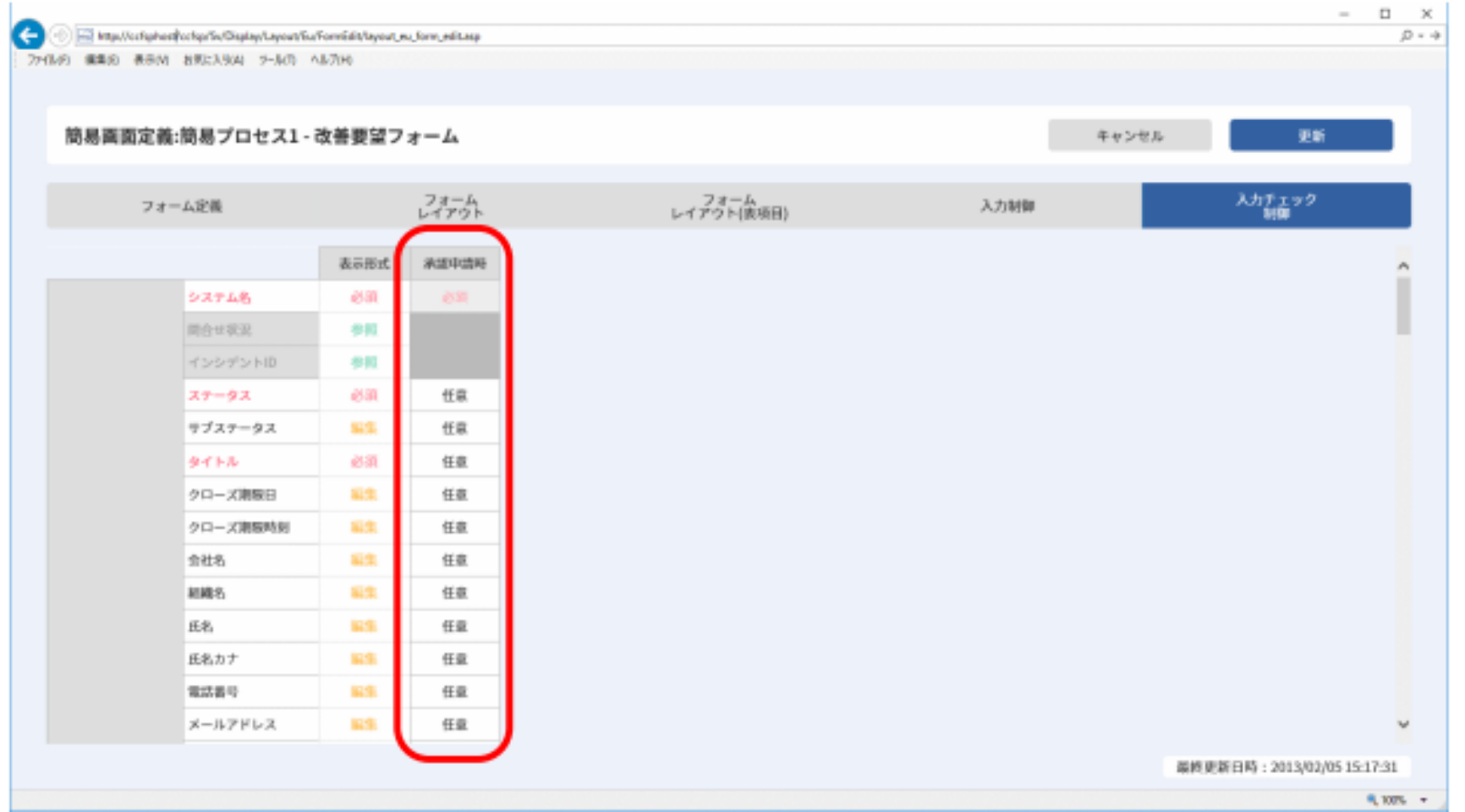Click the scroll down arrow of the table
The image size is (1465, 812).
pos(1403,724)
